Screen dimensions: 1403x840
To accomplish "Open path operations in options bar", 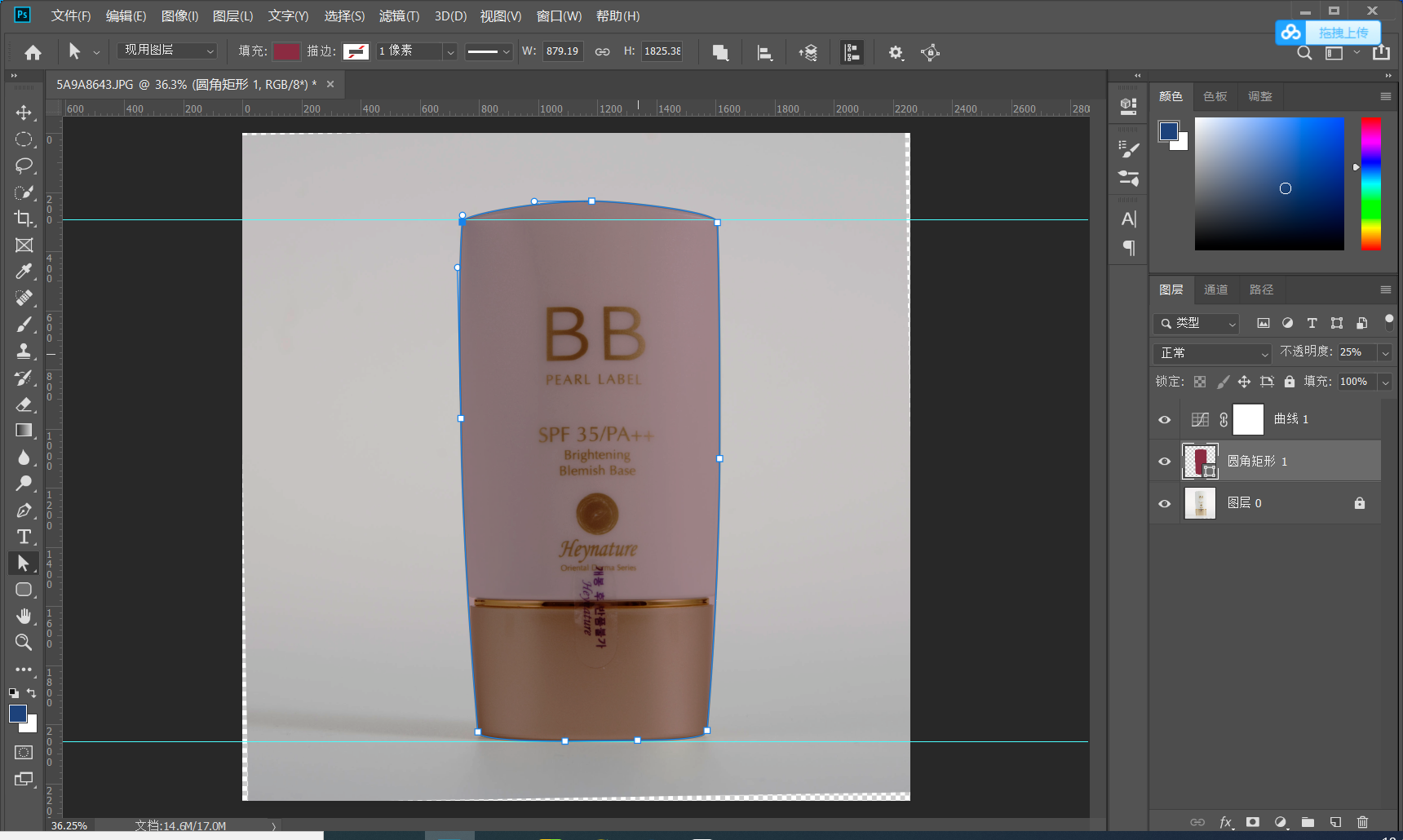I will coord(720,52).
